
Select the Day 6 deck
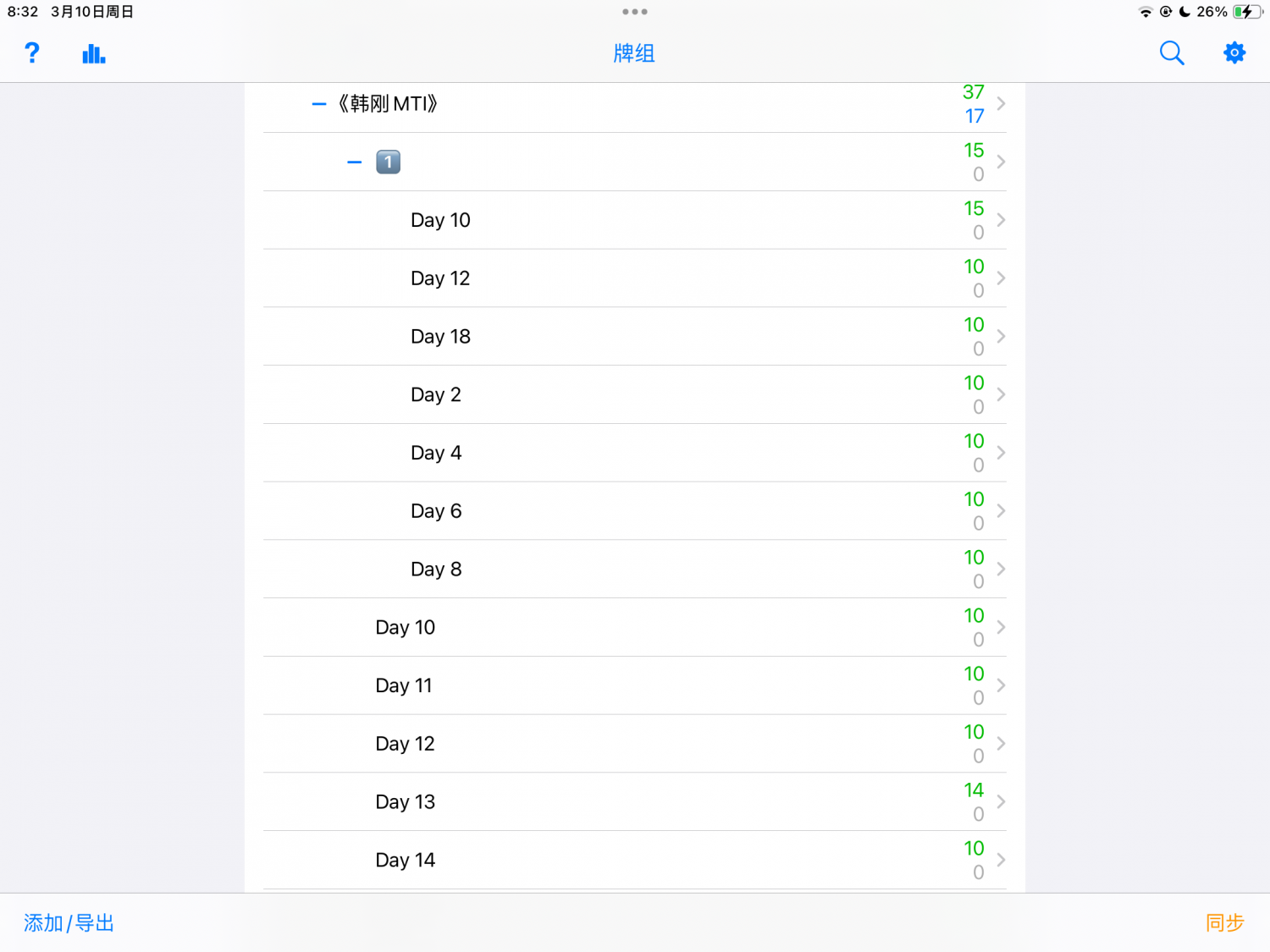click(635, 511)
